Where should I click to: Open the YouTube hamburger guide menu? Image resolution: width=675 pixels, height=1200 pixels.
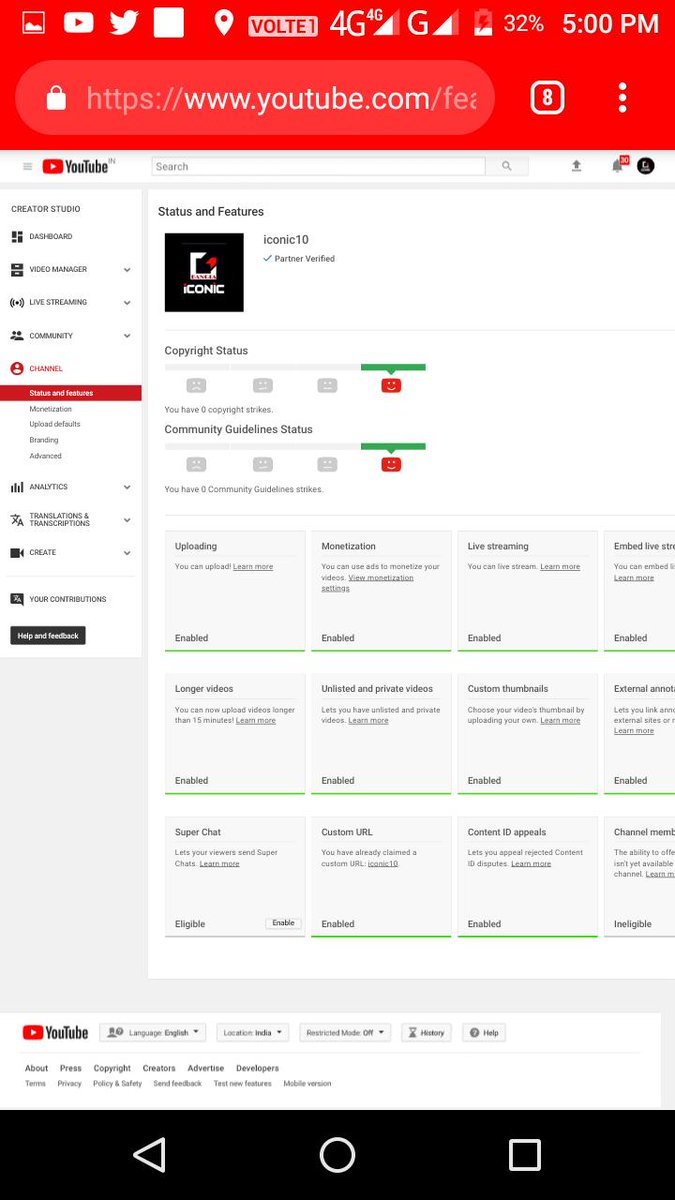pyautogui.click(x=27, y=167)
